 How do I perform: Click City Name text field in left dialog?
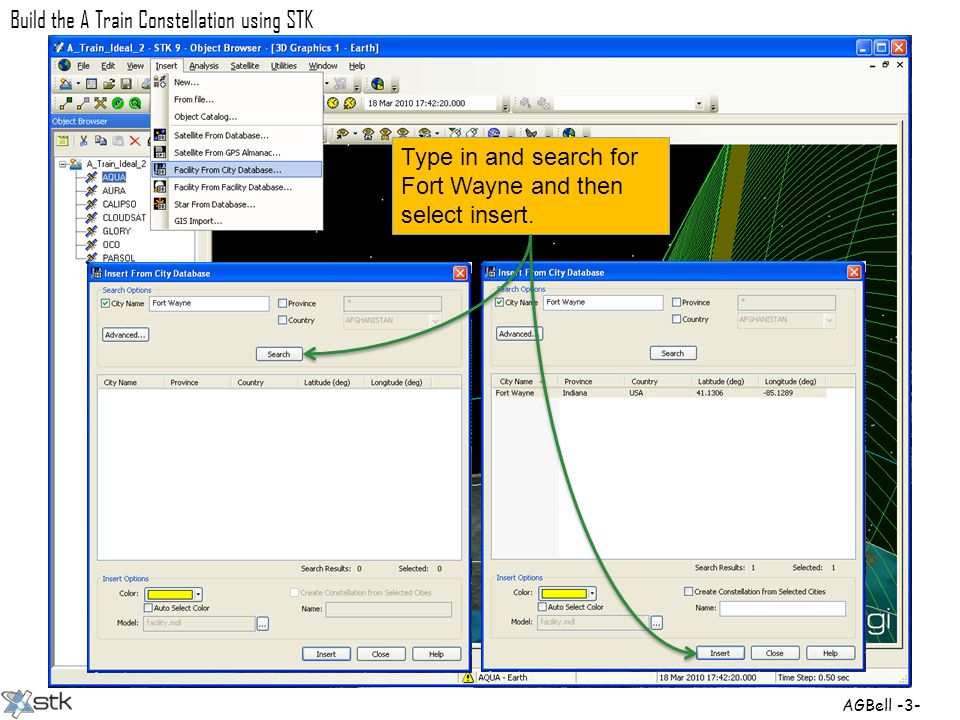tap(209, 304)
